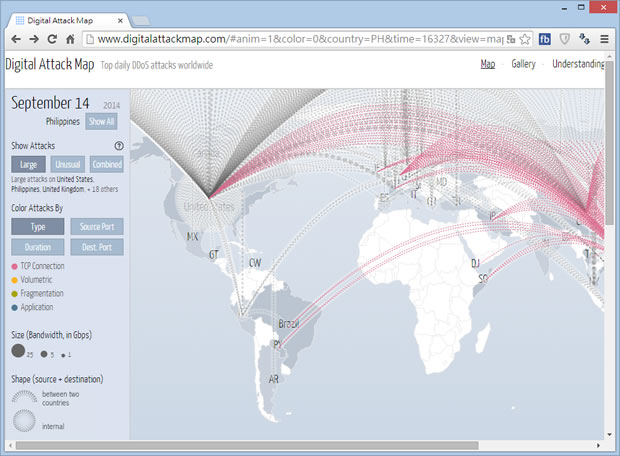Click the scroll down arrow

tap(609, 435)
